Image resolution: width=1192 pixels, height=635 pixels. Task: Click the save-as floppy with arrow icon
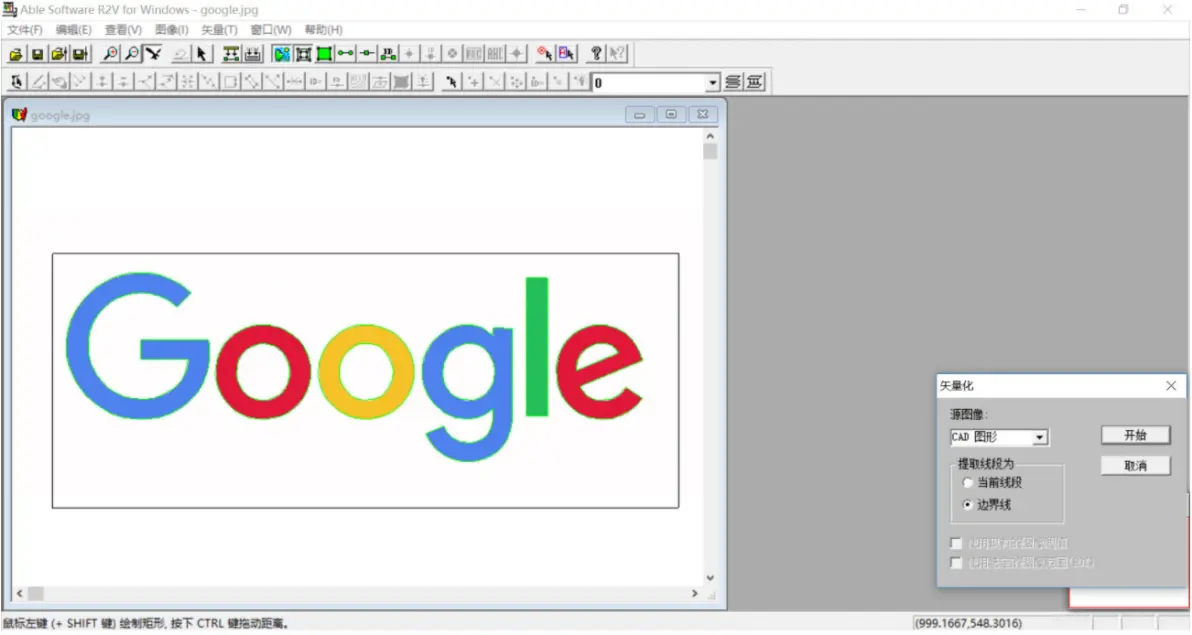click(80, 54)
